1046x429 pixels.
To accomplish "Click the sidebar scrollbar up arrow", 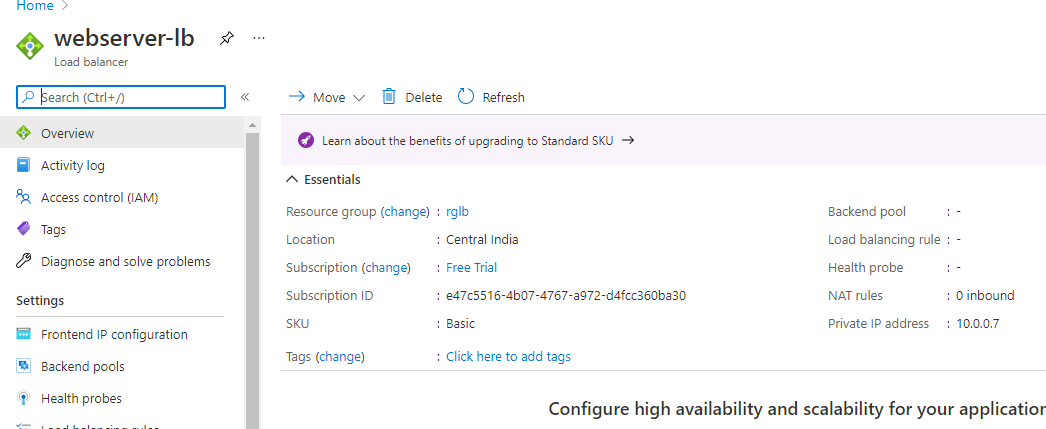I will point(252,125).
